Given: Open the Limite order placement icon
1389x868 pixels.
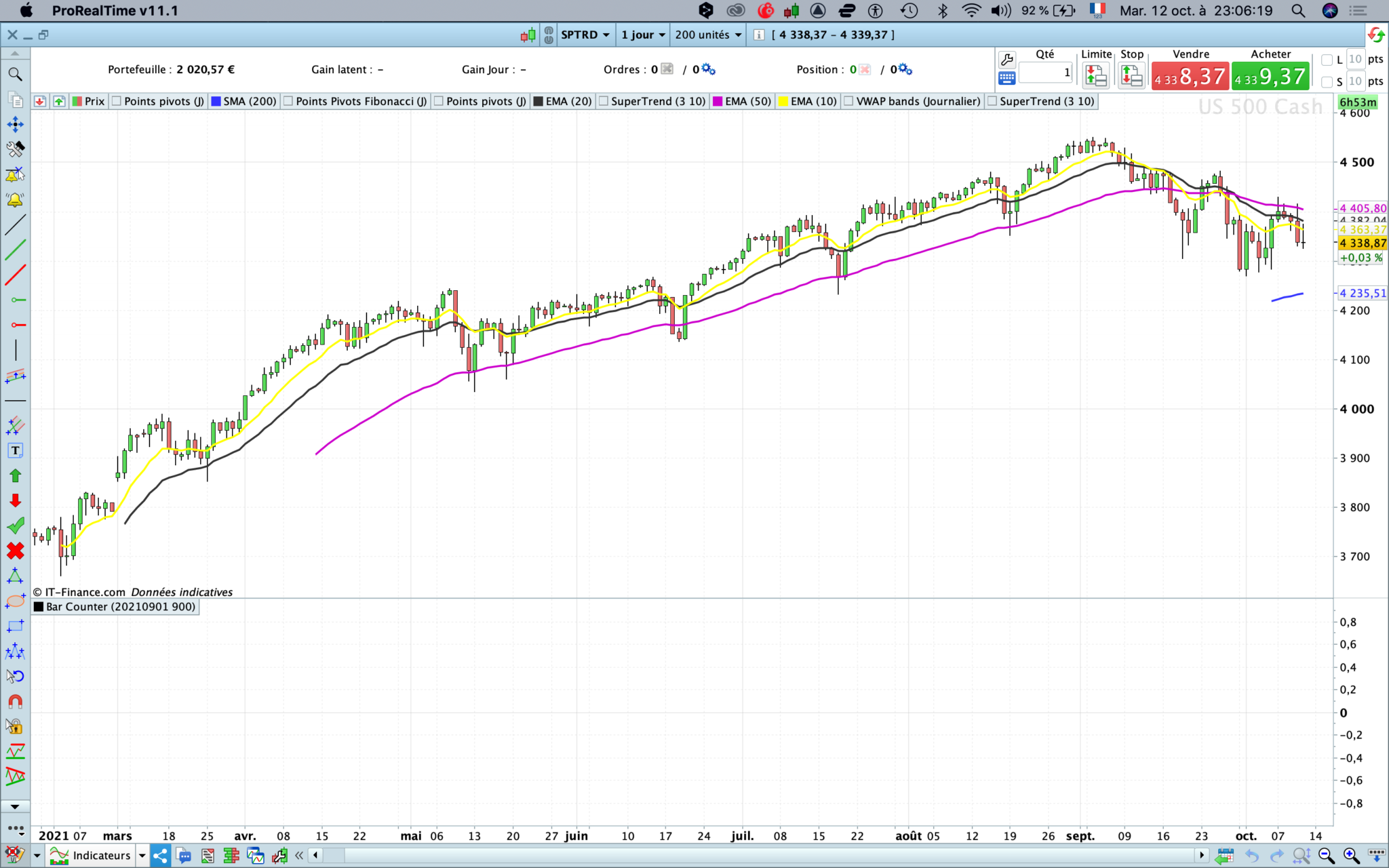Looking at the screenshot, I should point(1095,75).
